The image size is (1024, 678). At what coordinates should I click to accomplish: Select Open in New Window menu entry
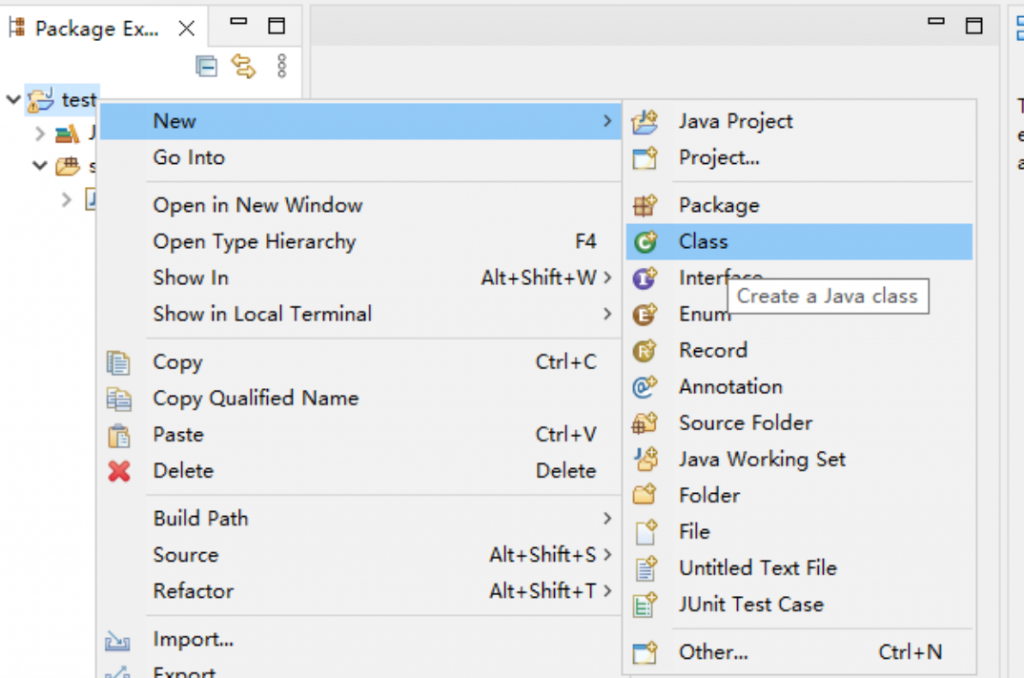[257, 206]
